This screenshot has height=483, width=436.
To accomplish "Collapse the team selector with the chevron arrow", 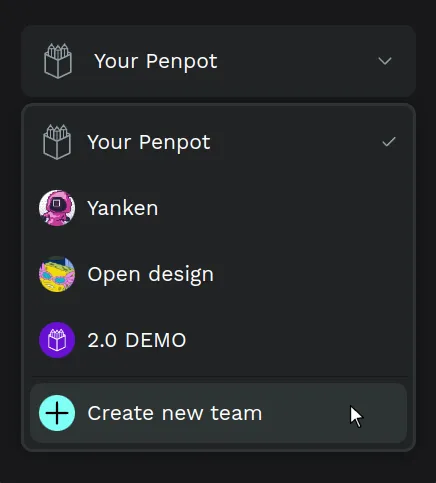I will point(385,61).
